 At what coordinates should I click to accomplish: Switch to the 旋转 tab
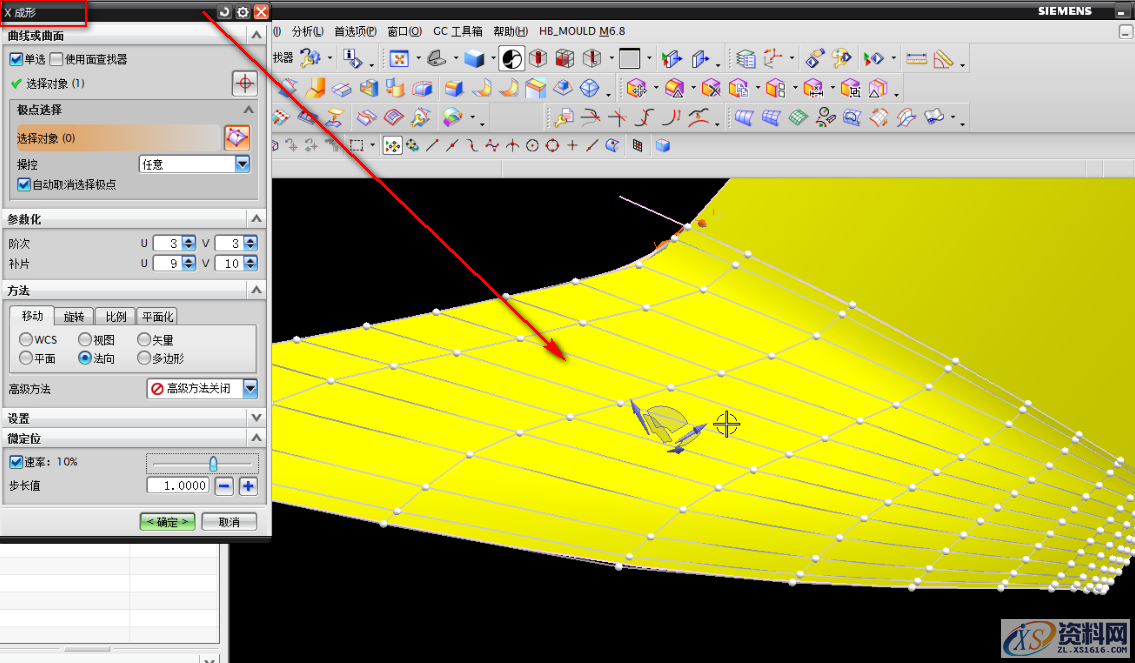[74, 317]
